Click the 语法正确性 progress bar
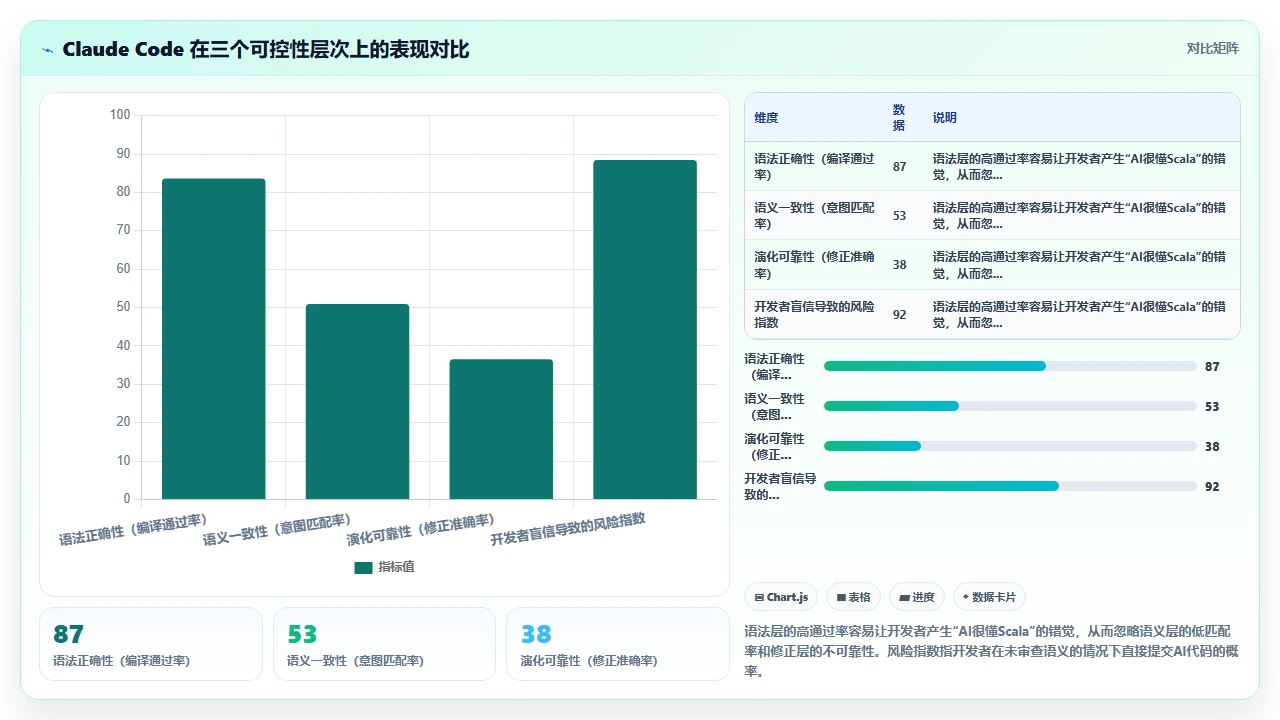 point(1010,366)
